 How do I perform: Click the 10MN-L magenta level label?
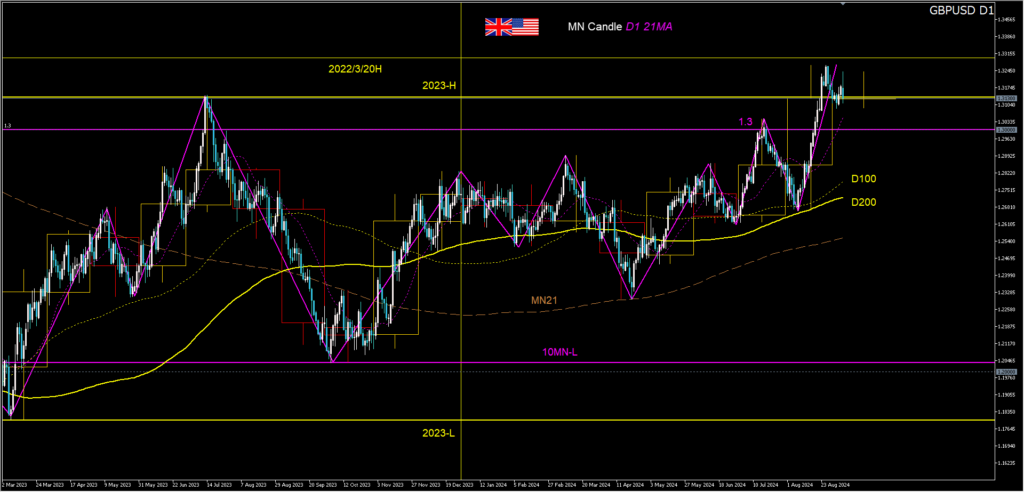point(566,352)
